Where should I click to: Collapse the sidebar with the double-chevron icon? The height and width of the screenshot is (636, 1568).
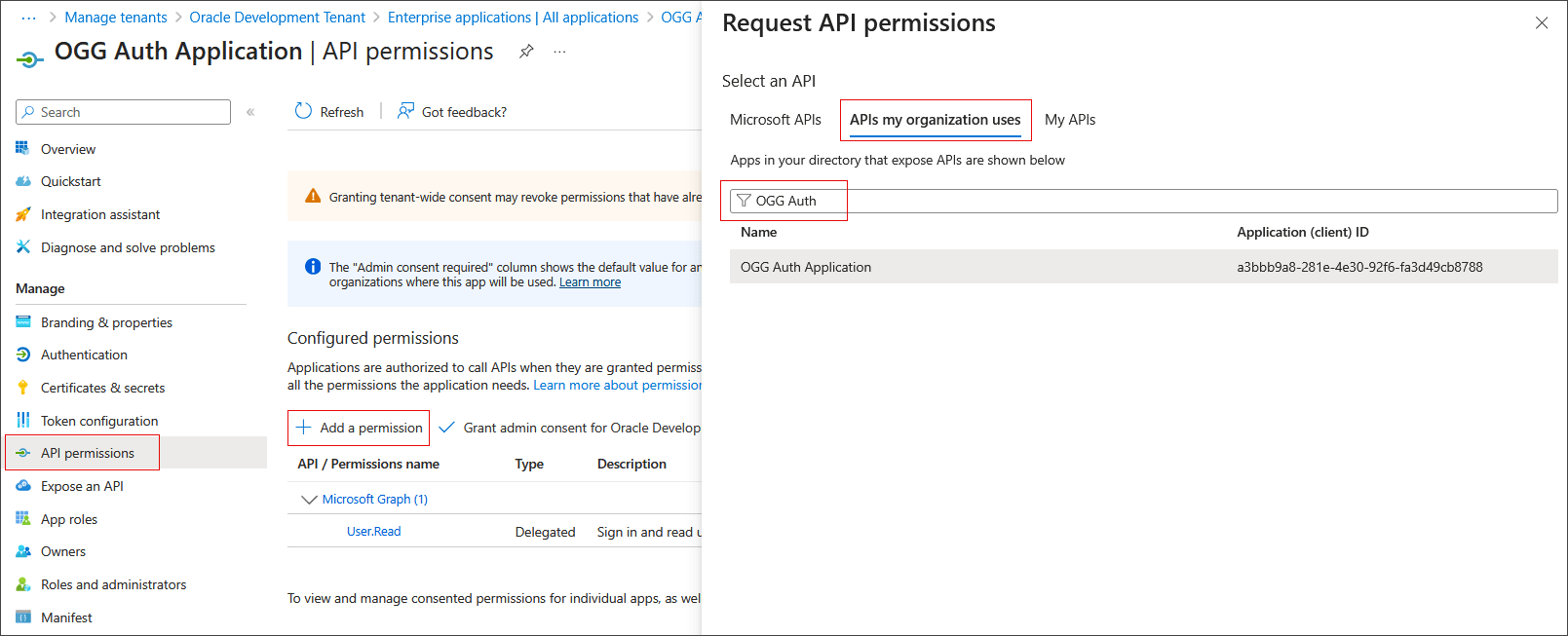250,112
